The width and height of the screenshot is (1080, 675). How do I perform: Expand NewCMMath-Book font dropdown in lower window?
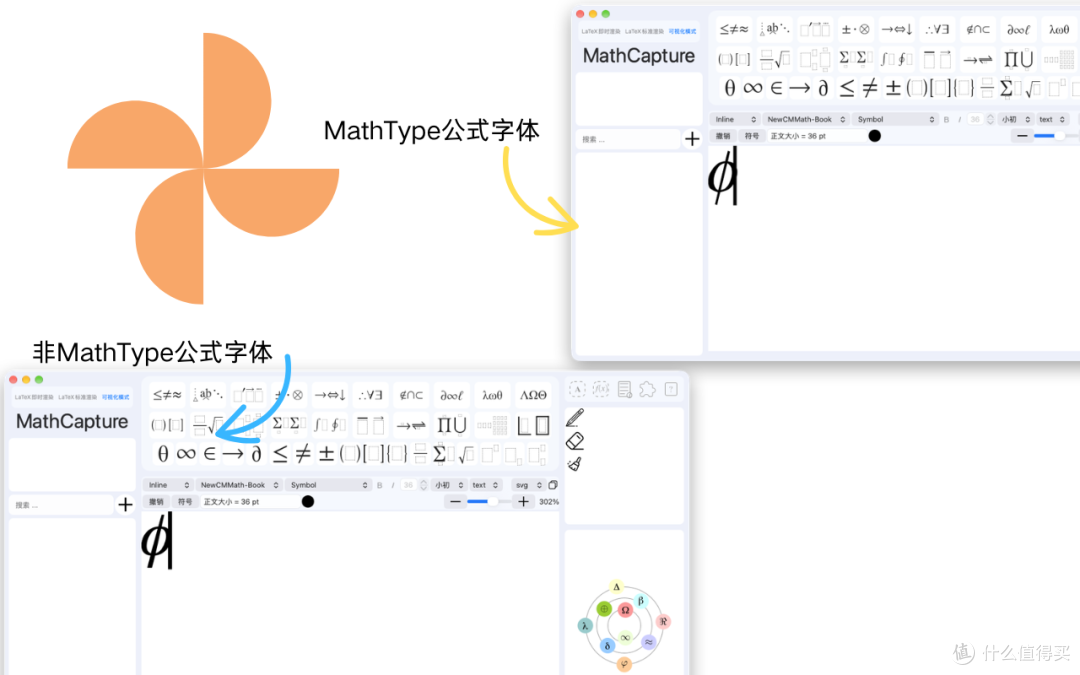(x=238, y=485)
